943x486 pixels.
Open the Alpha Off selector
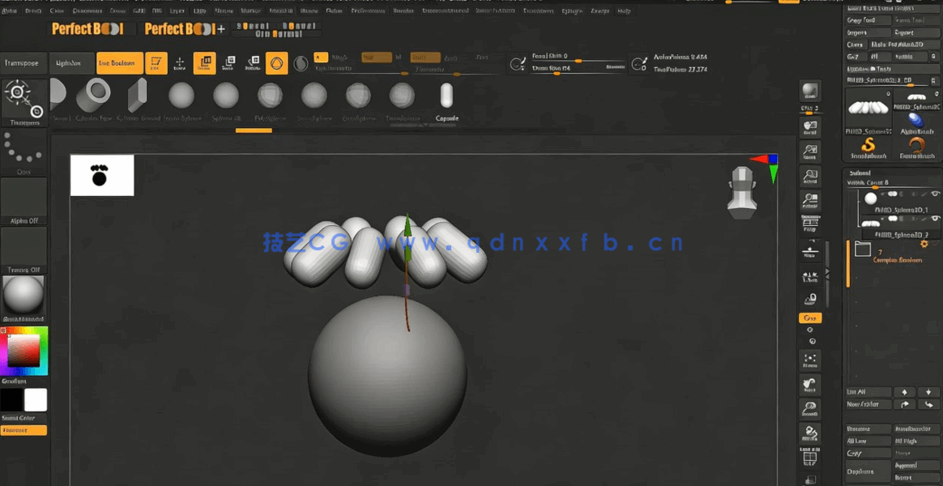point(24,201)
